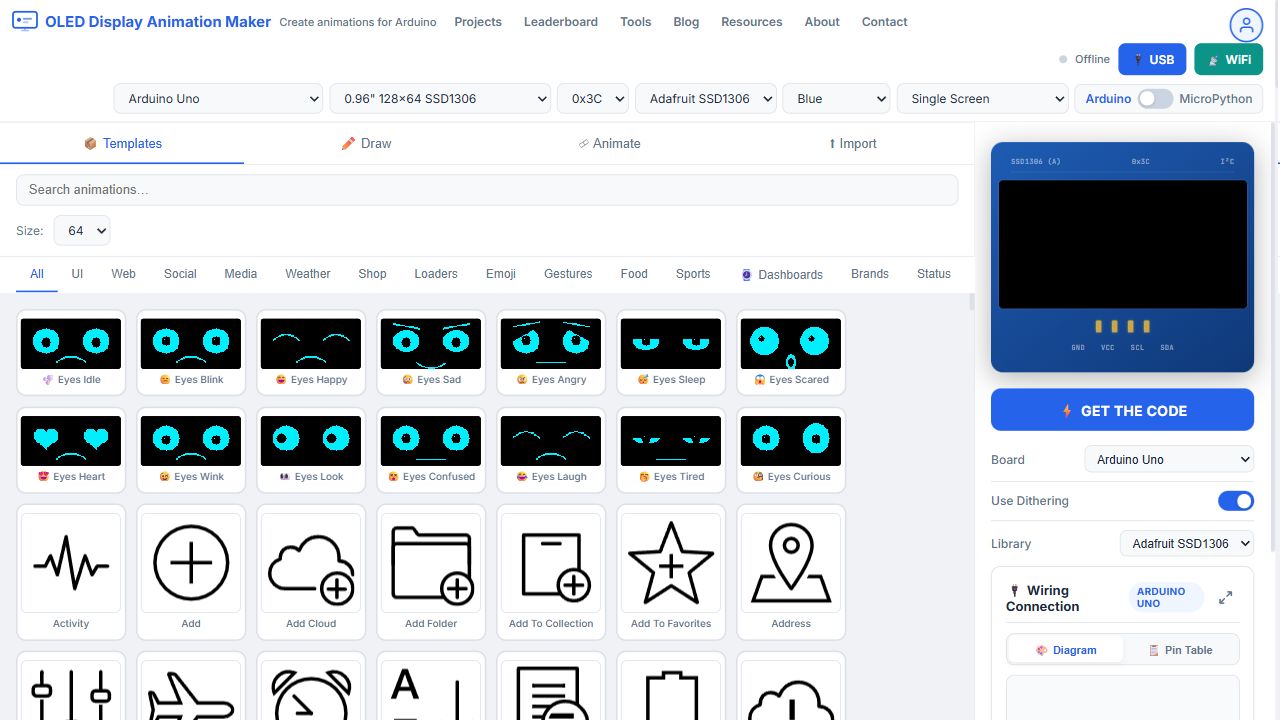The height and width of the screenshot is (720, 1280).
Task: Switch to the Import tab
Action: click(x=852, y=144)
